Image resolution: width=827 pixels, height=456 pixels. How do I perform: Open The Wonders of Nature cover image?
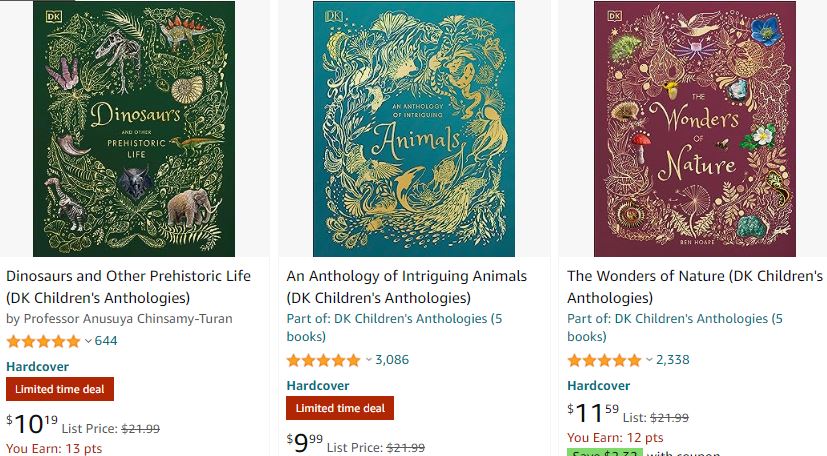(695, 129)
